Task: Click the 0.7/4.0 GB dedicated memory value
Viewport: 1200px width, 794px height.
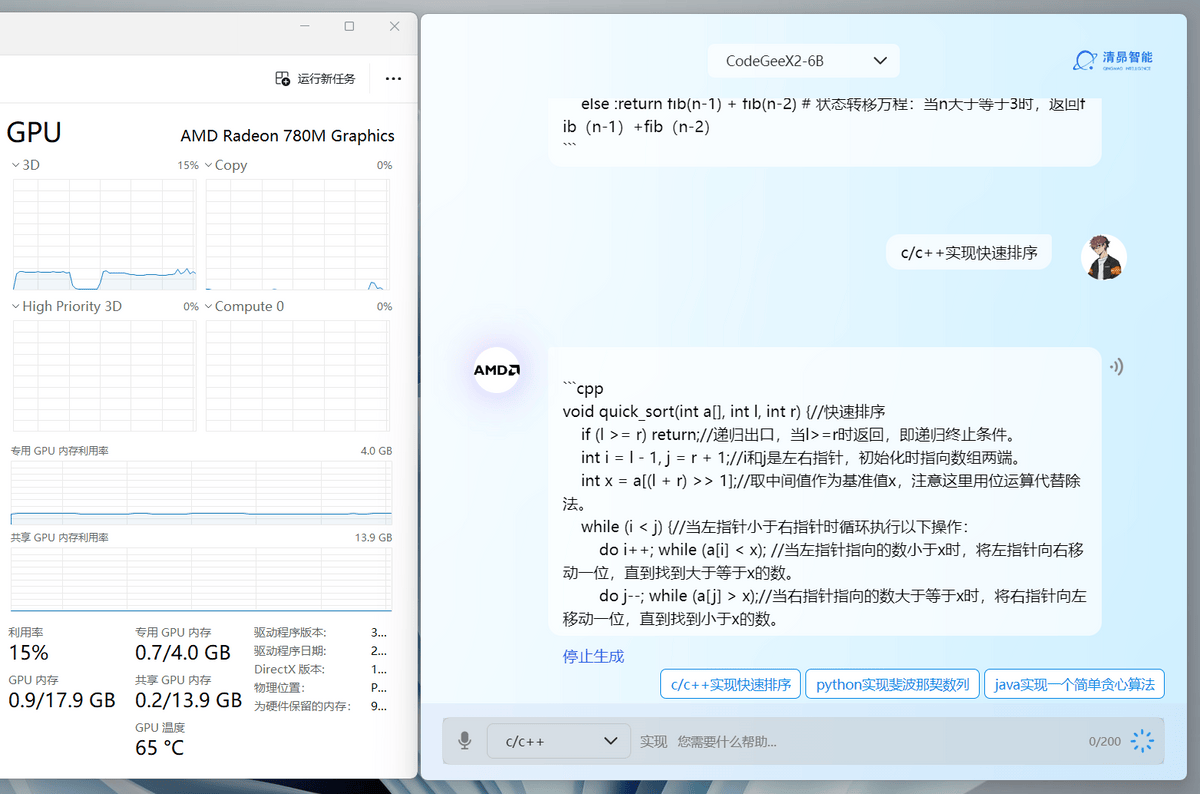Action: (x=183, y=653)
